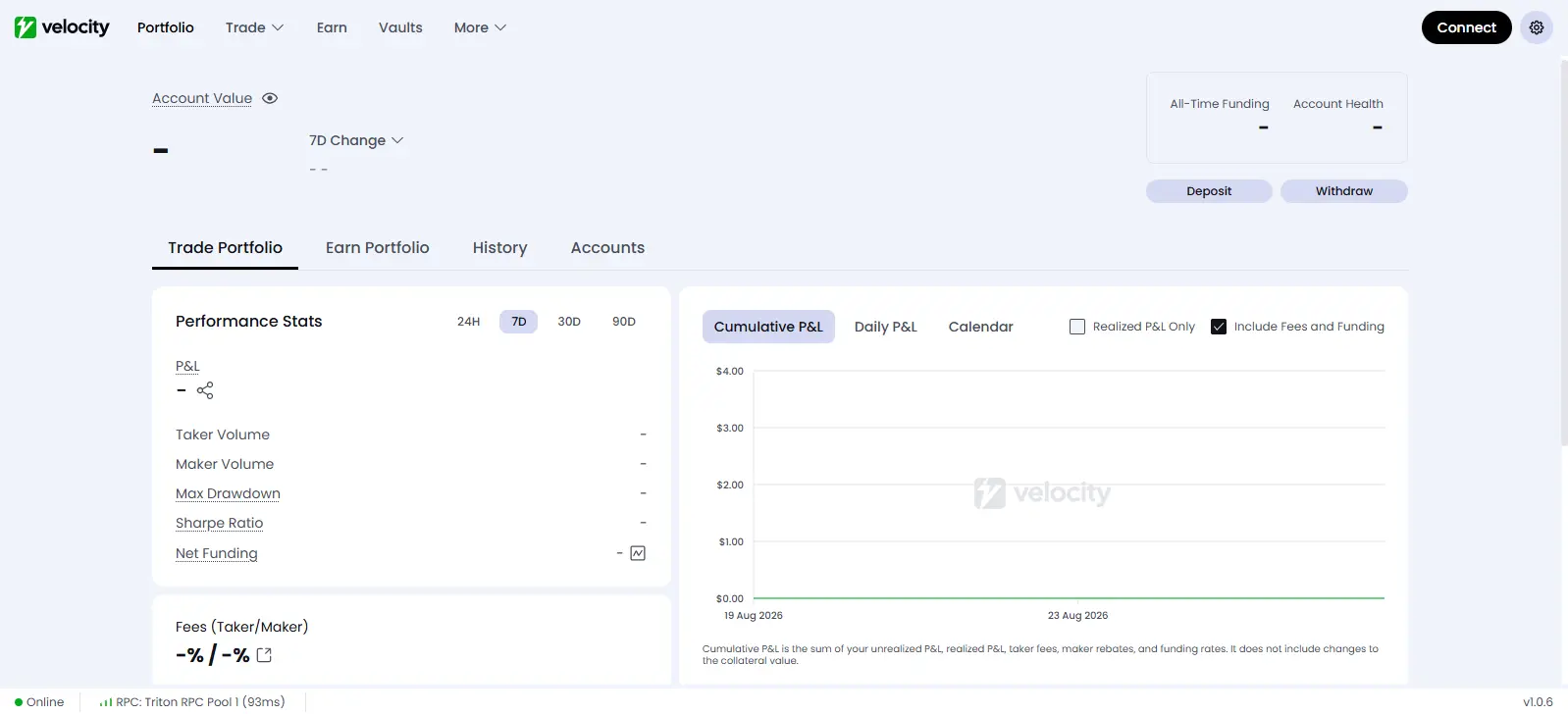Open the History tab

(500, 248)
